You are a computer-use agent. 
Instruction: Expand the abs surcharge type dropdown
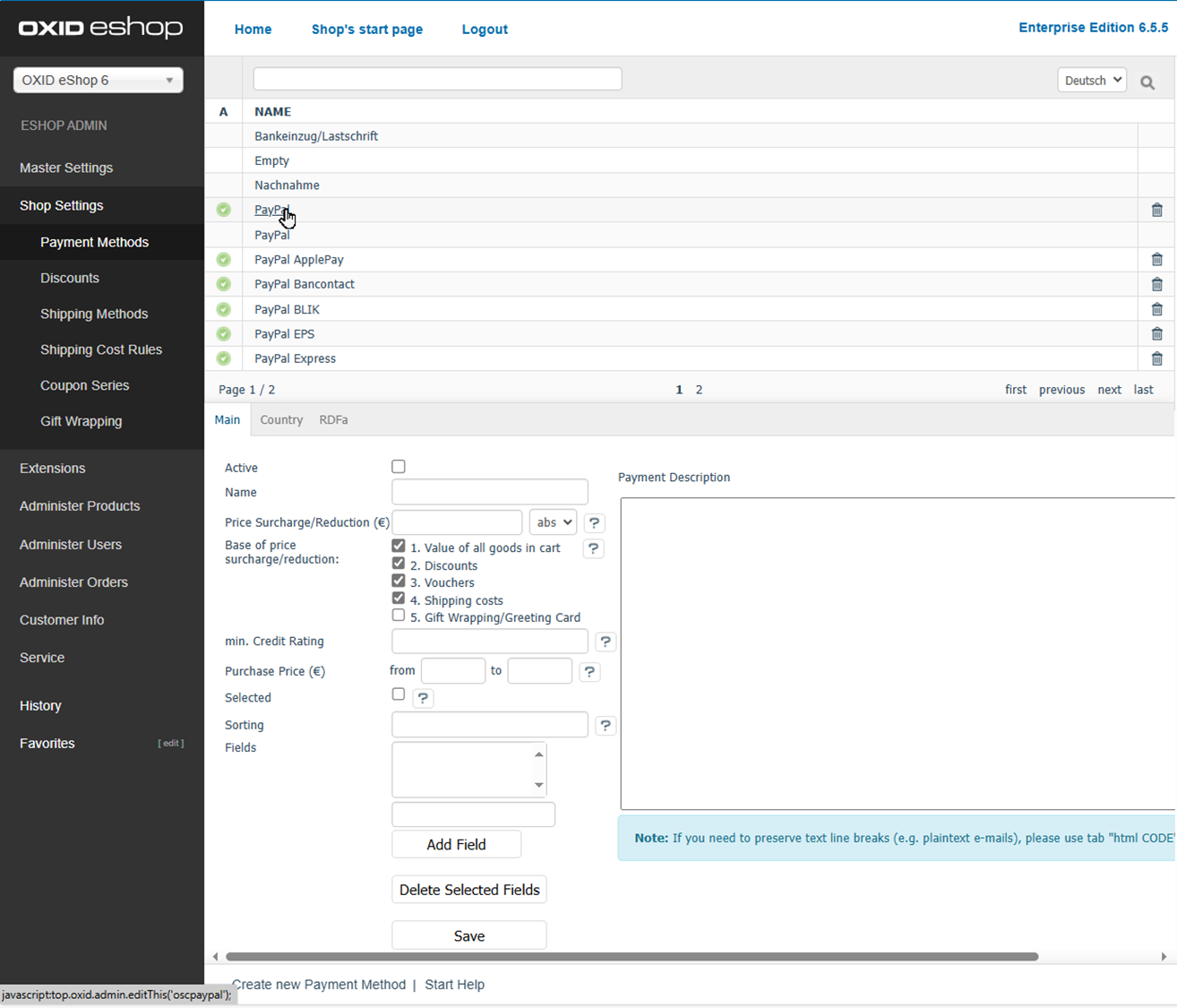click(x=552, y=522)
